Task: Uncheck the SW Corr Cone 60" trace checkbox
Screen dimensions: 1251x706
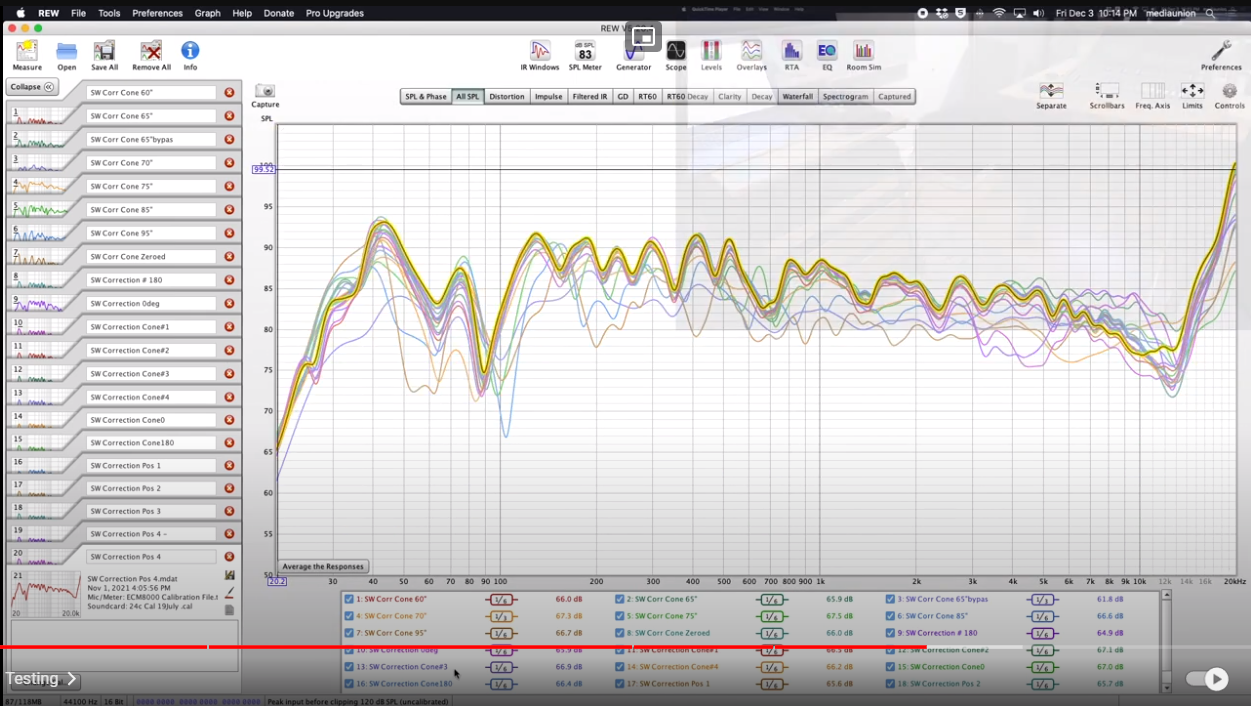Action: (x=349, y=599)
